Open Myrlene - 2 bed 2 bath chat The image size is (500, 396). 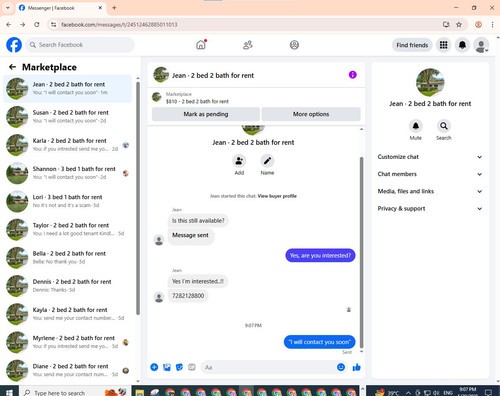68,342
